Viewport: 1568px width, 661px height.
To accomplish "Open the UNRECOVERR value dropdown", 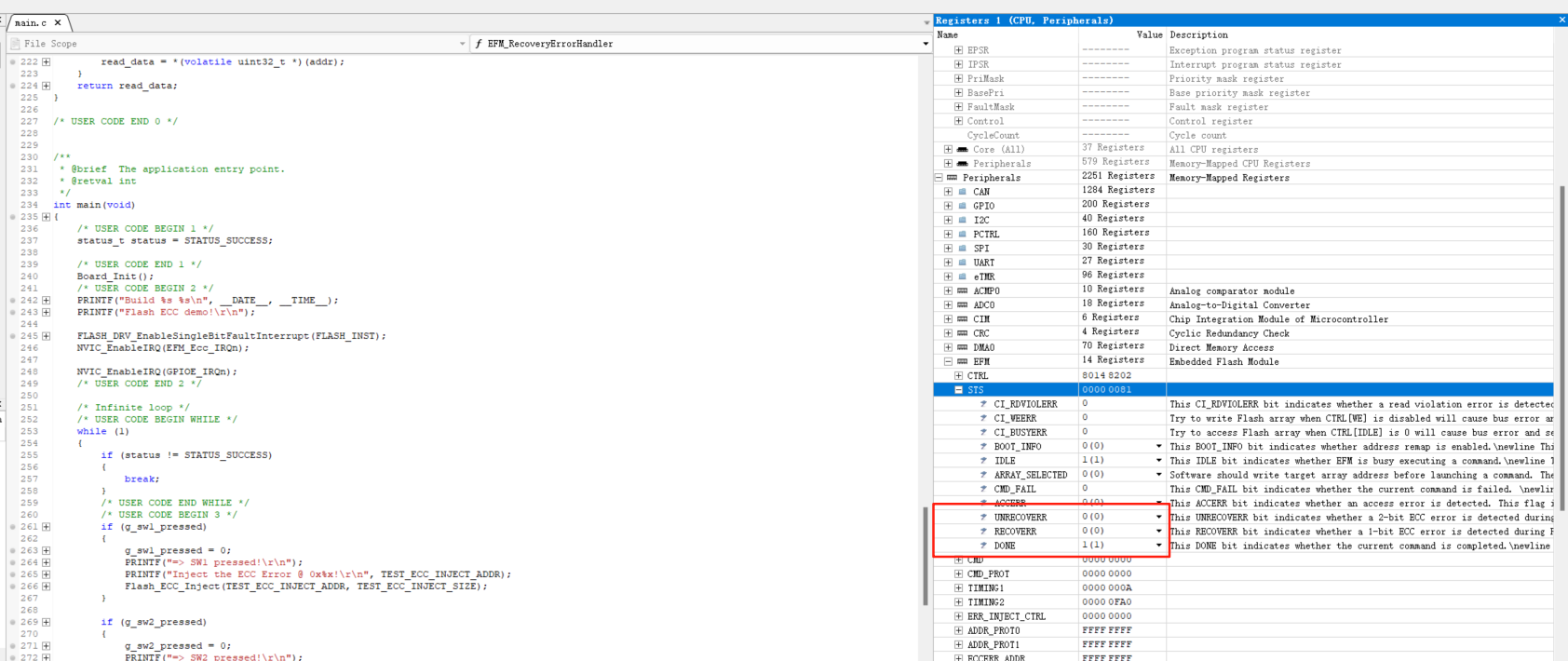I will click(x=1158, y=517).
